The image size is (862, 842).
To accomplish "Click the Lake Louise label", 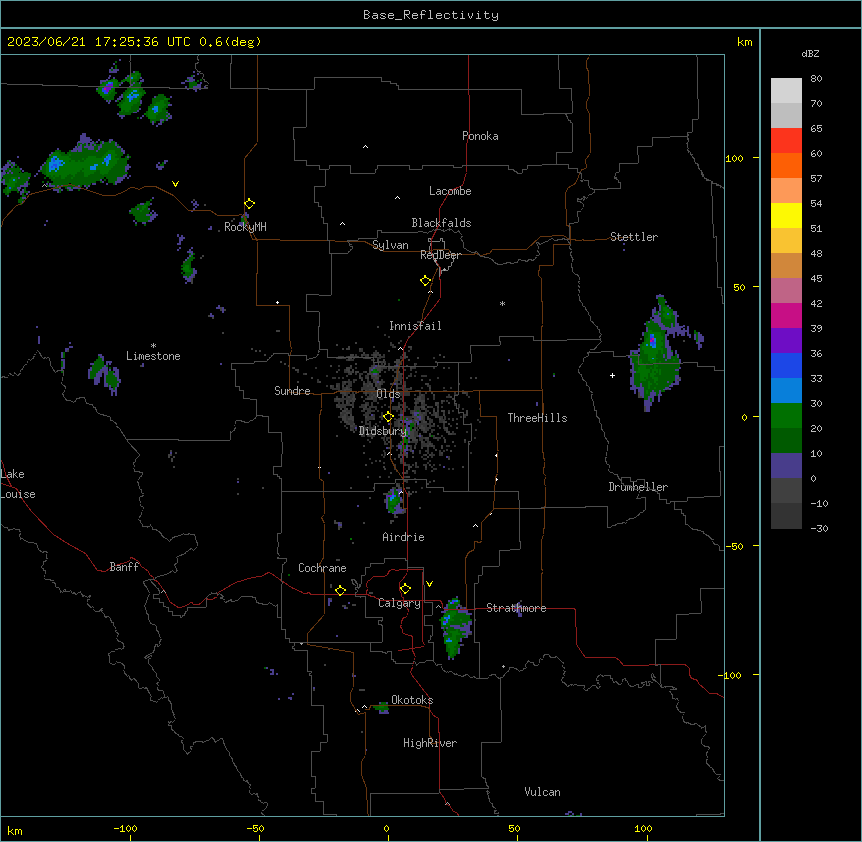I will (x=18, y=484).
